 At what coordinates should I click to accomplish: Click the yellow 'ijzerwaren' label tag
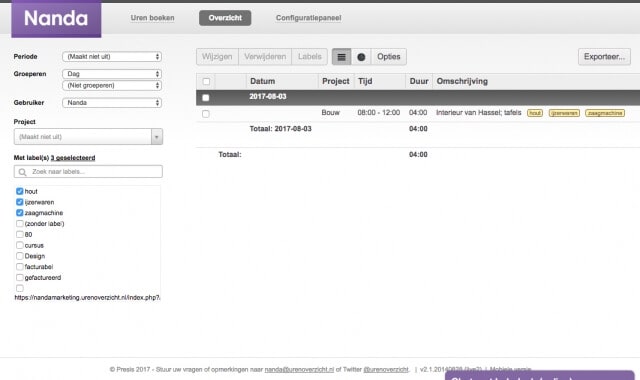click(564, 113)
